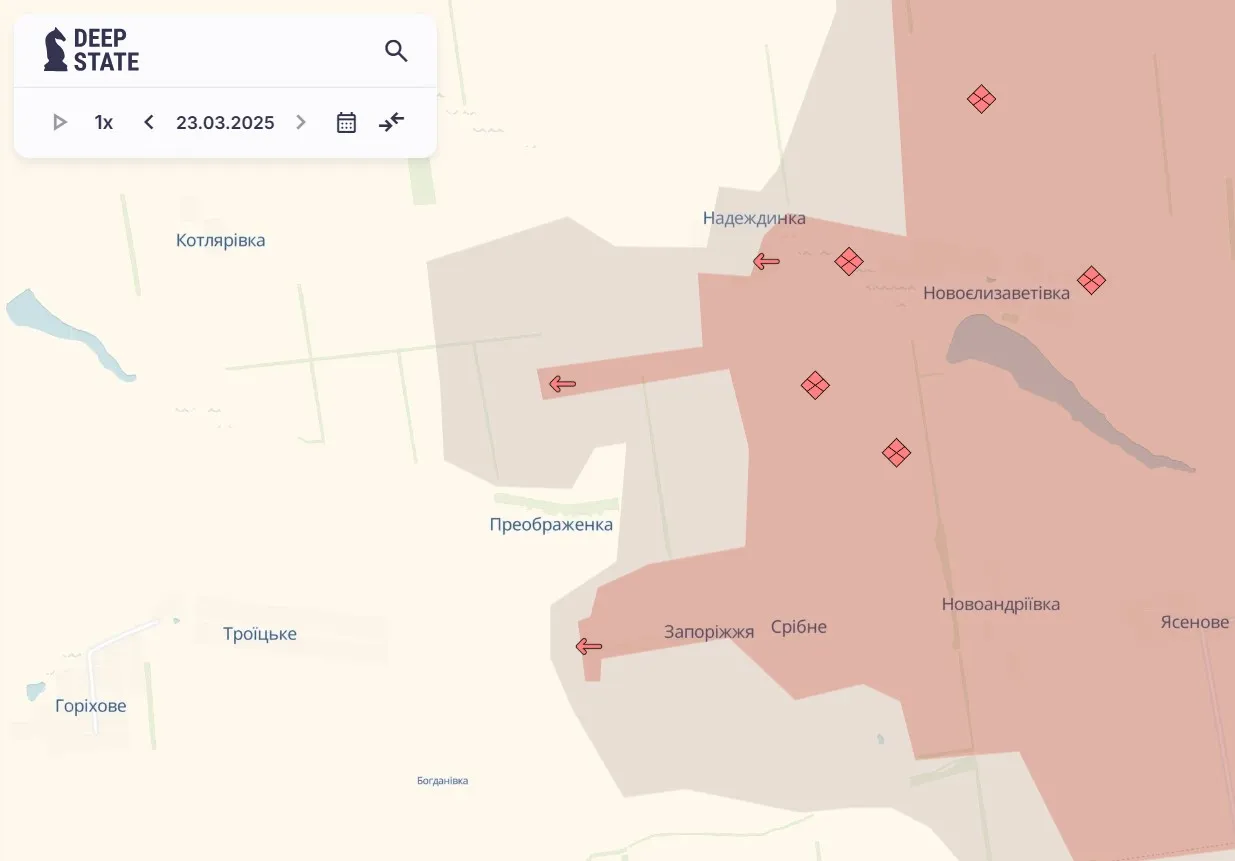Select the diamond marker above Срібне
Image resolution: width=1235 pixels, height=861 pixels.
tap(896, 453)
